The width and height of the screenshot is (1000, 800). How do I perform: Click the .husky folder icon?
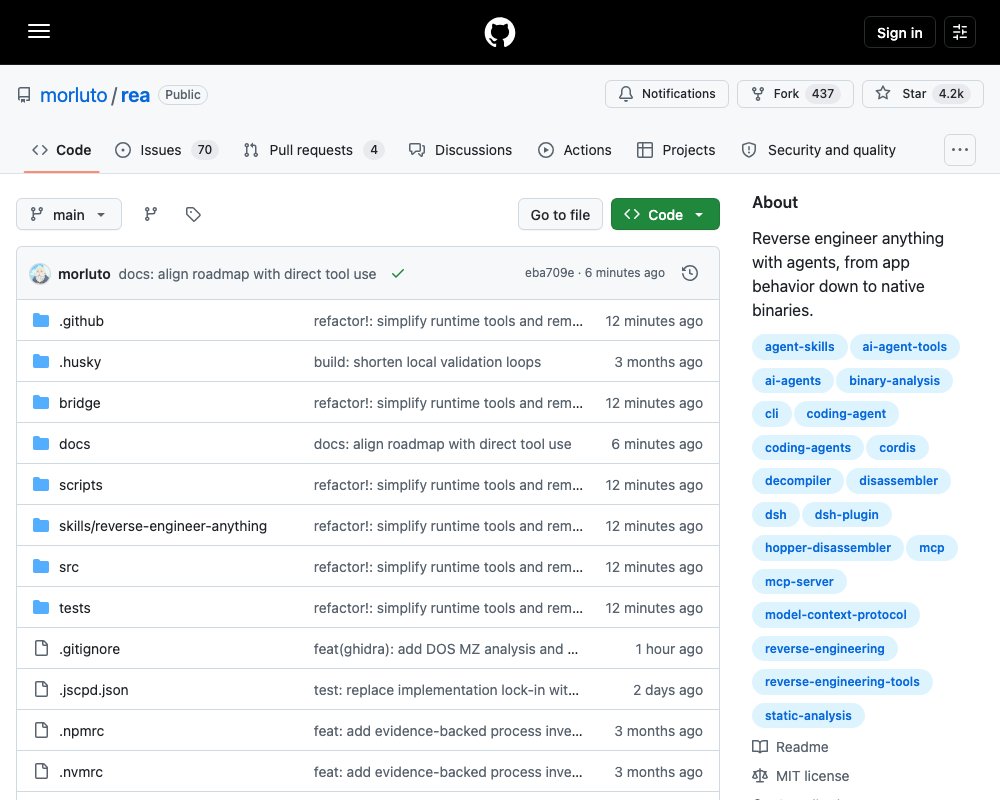tap(41, 361)
